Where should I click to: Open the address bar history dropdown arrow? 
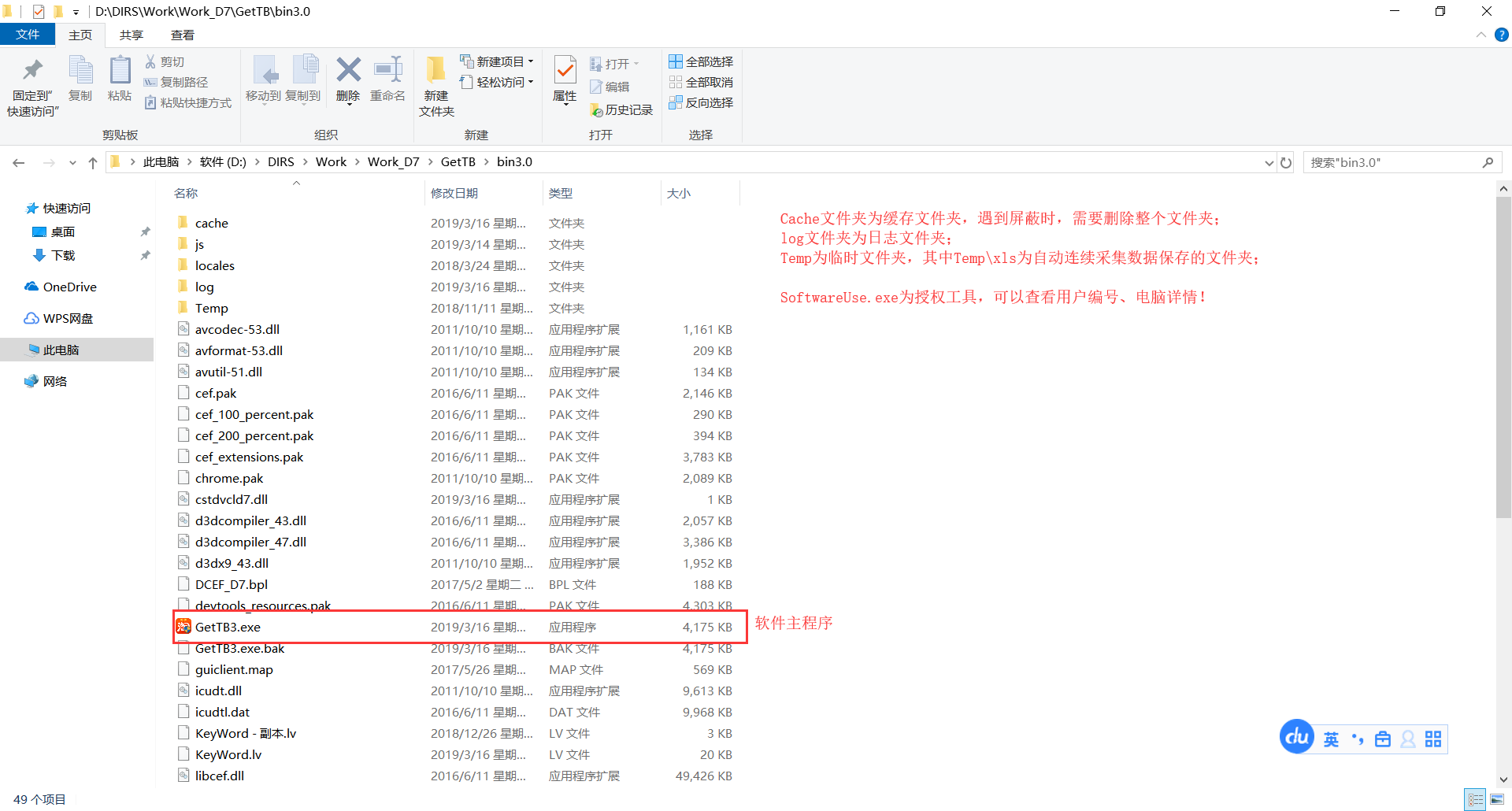pyautogui.click(x=1269, y=163)
